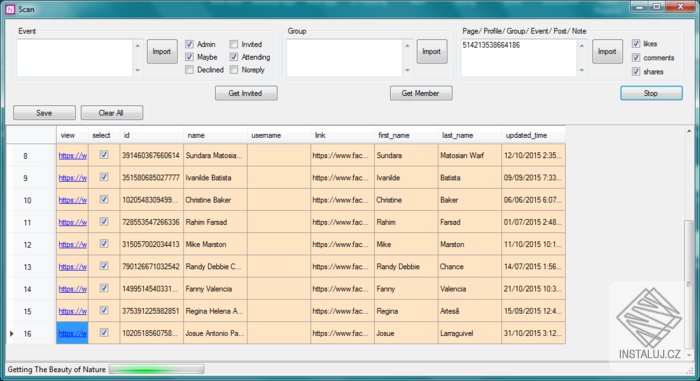
Task: Toggle the Admin checkbox
Action: tap(189, 44)
